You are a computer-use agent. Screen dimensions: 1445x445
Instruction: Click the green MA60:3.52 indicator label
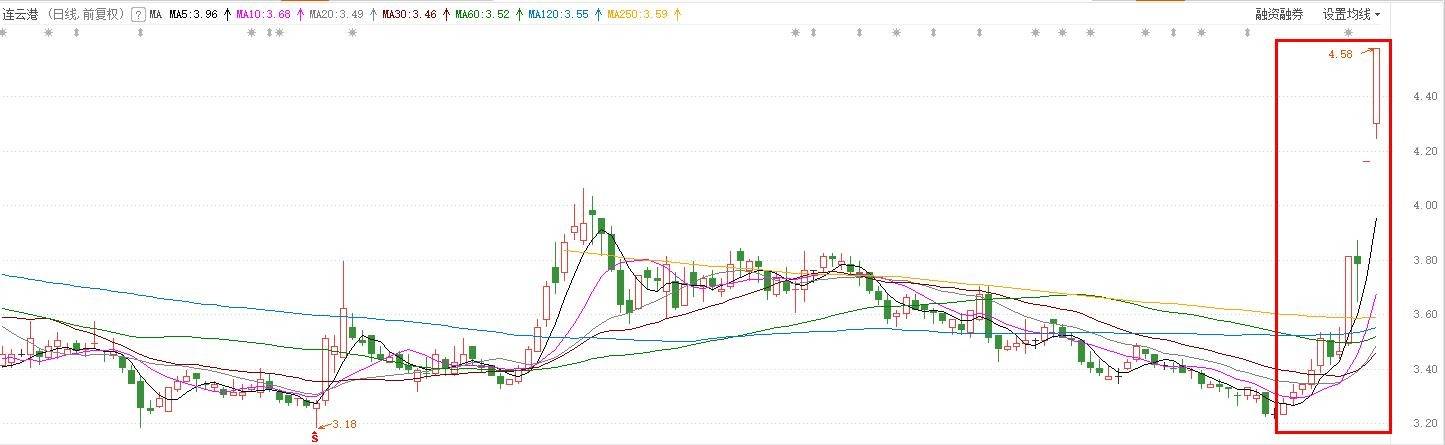point(481,15)
